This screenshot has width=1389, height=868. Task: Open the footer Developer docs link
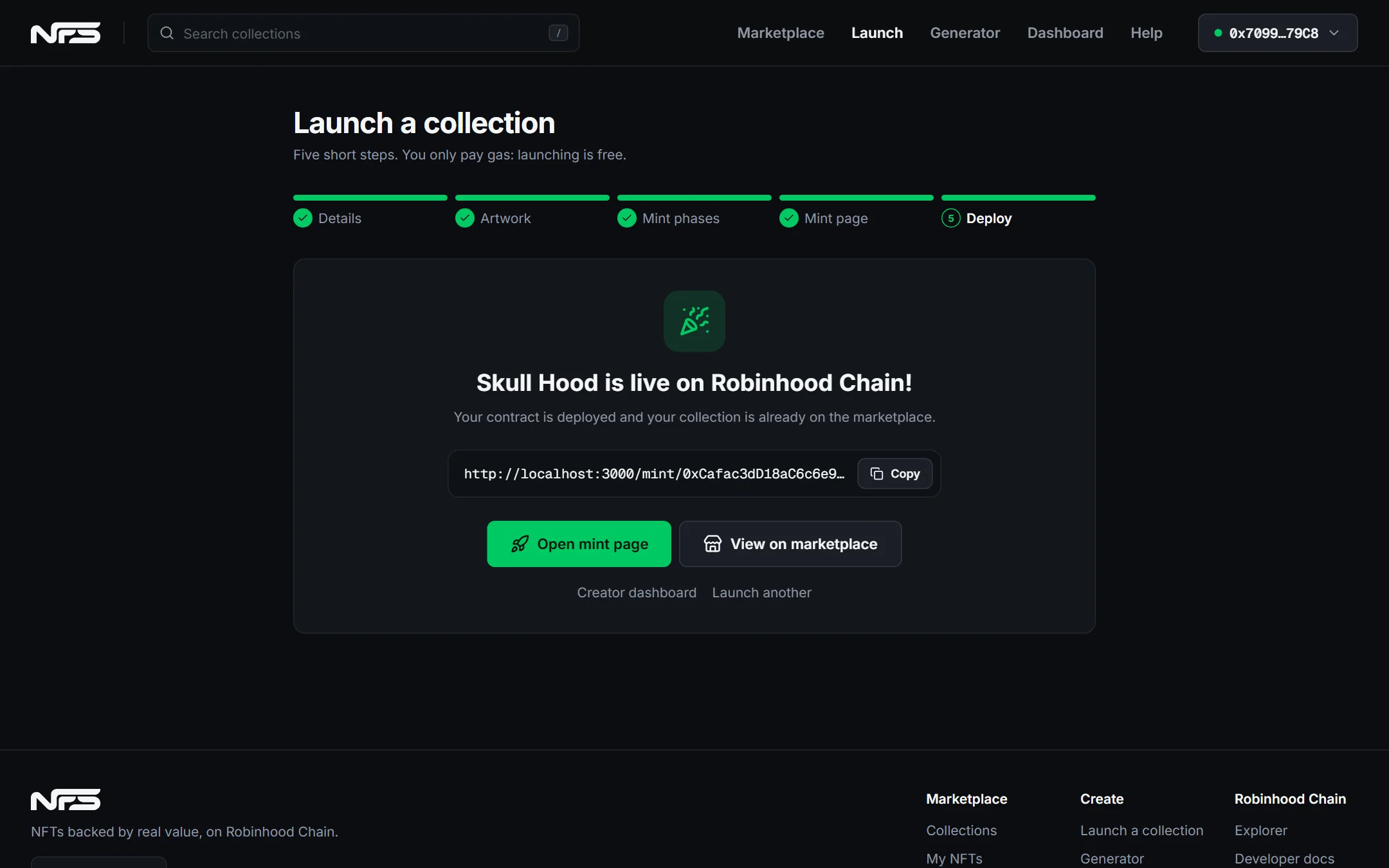1284,858
